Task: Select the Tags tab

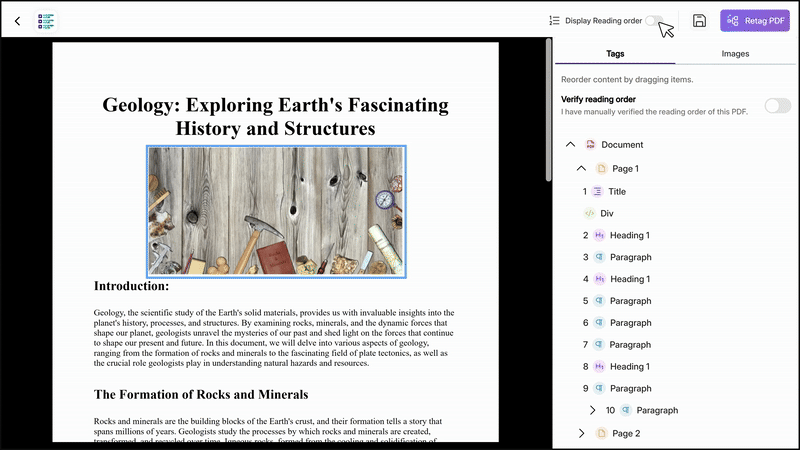Action: pos(615,53)
